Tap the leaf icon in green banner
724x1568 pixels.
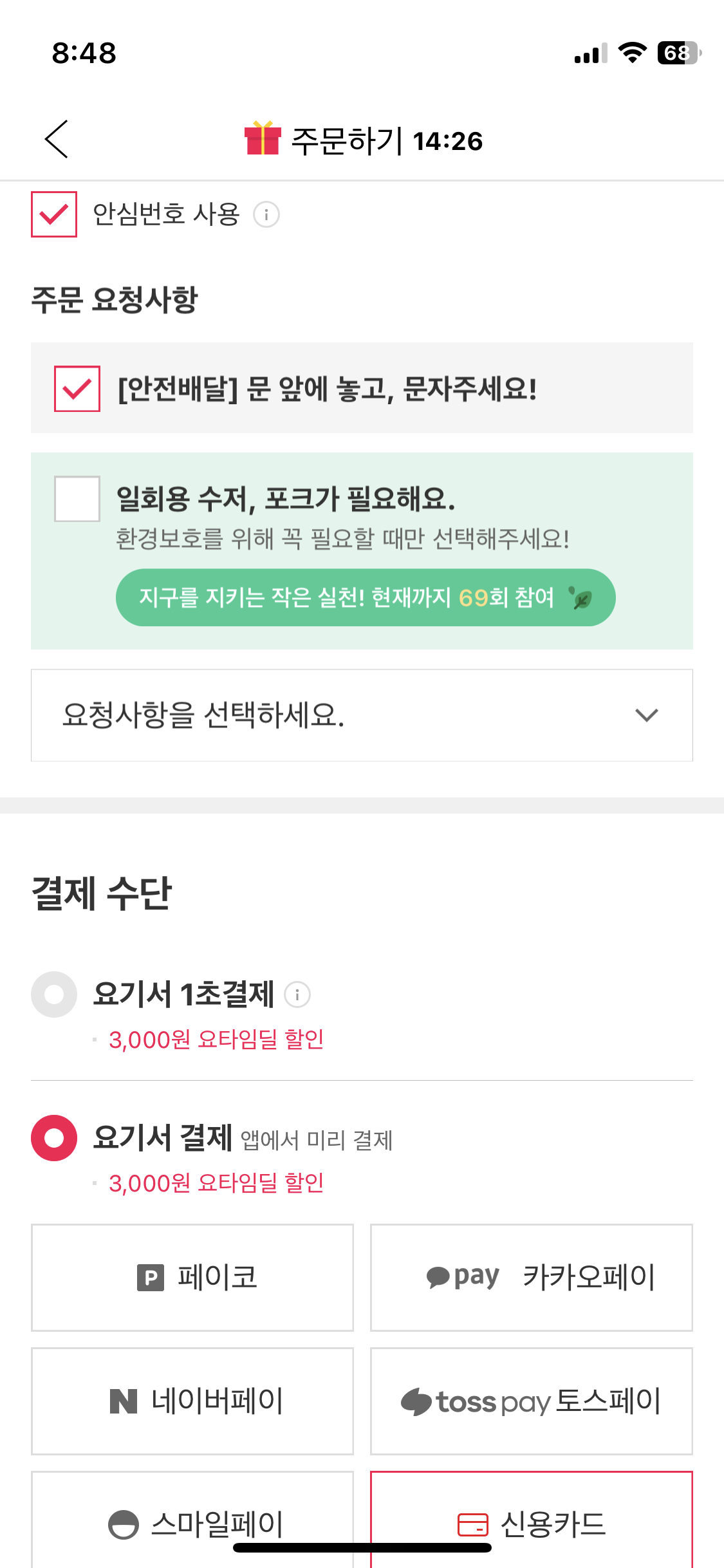coord(581,599)
